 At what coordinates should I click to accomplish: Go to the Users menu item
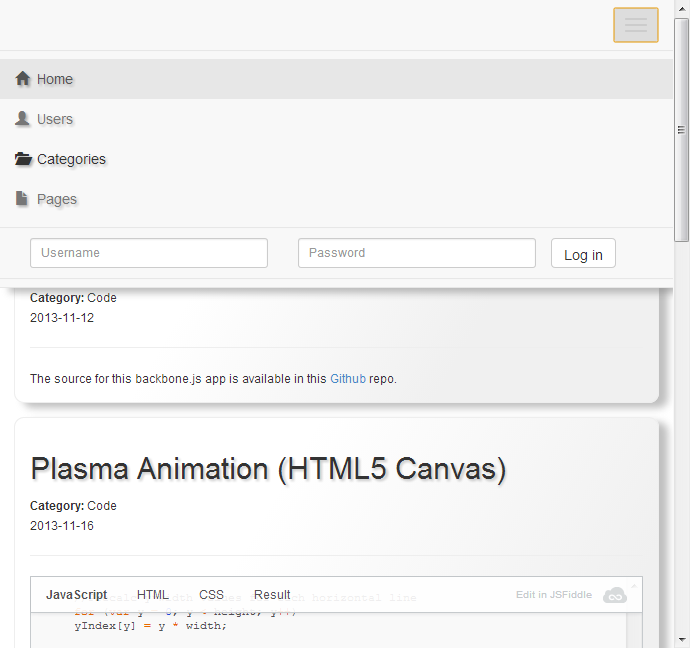click(x=55, y=119)
